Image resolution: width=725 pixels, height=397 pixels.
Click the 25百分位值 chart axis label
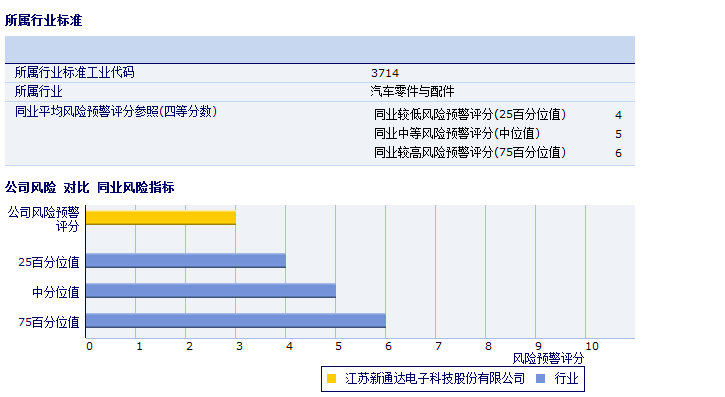point(49,263)
